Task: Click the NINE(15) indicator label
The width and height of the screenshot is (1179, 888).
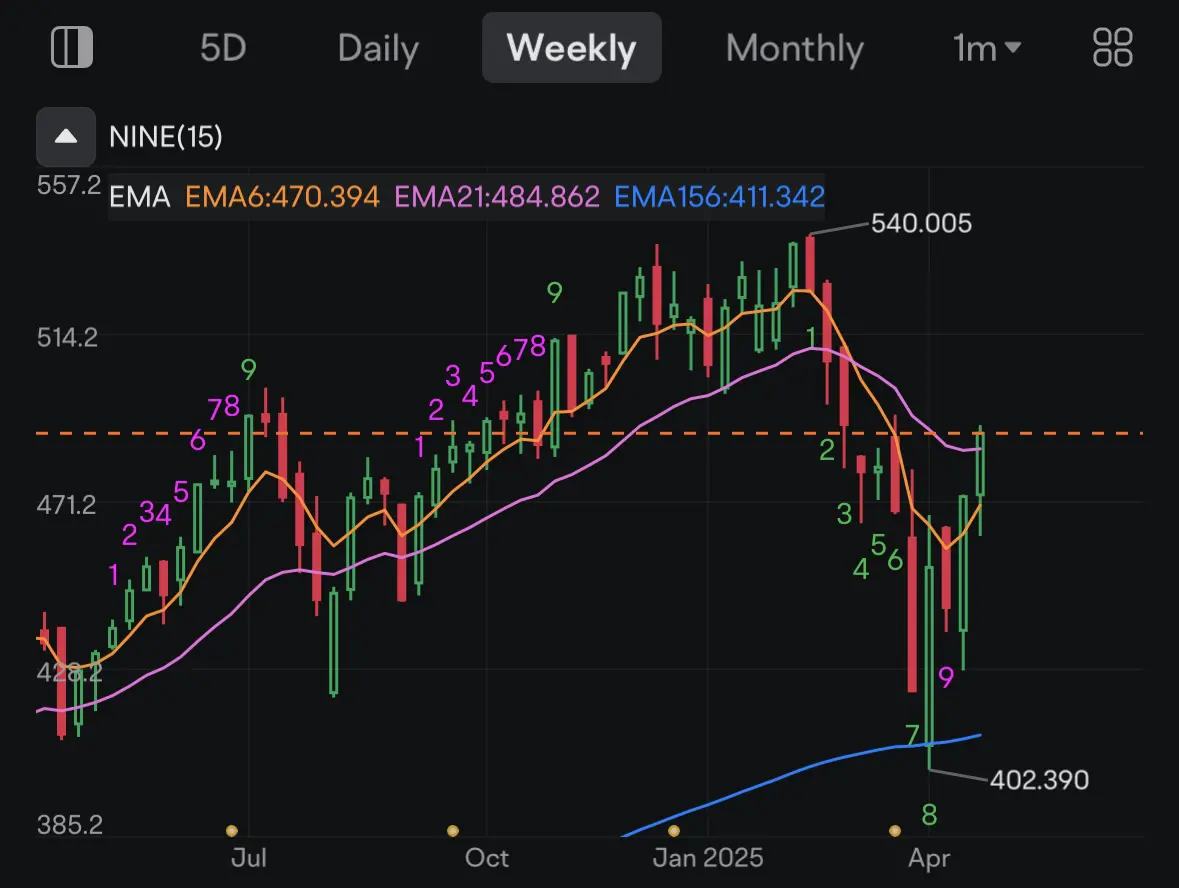Action: tap(165, 137)
